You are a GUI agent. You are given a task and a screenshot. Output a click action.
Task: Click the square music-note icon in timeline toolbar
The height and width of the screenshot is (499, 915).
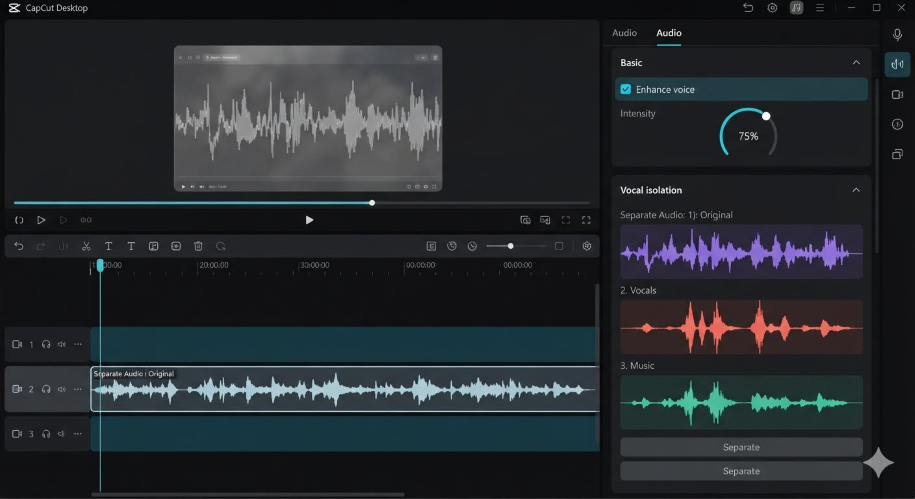(x=153, y=246)
